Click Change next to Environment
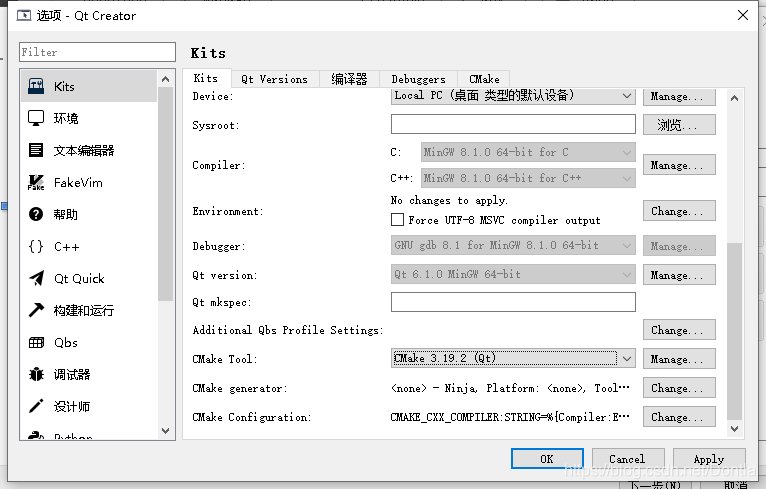The height and width of the screenshot is (489, 766). coord(679,211)
